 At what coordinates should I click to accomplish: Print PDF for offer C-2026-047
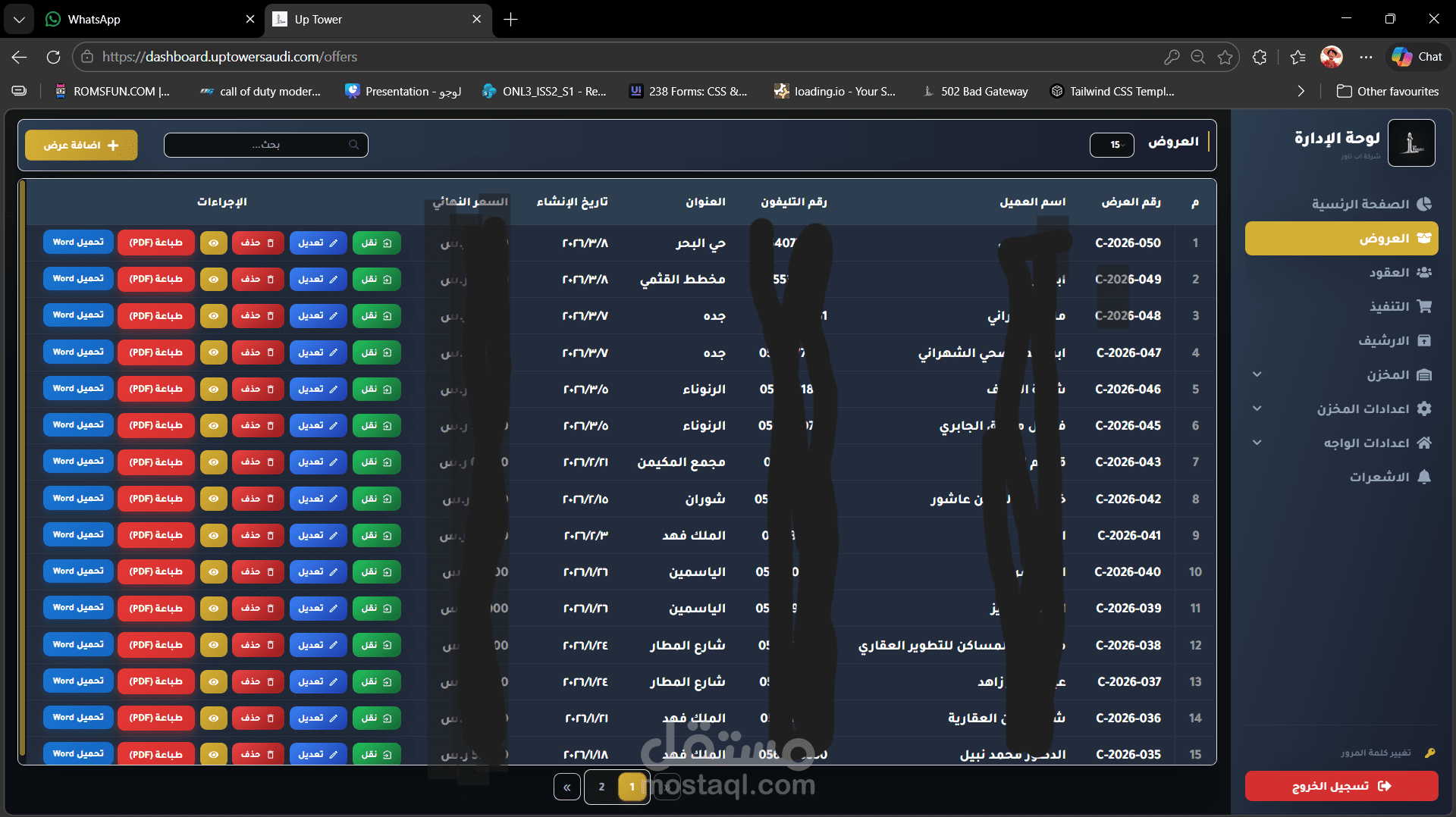pos(155,352)
